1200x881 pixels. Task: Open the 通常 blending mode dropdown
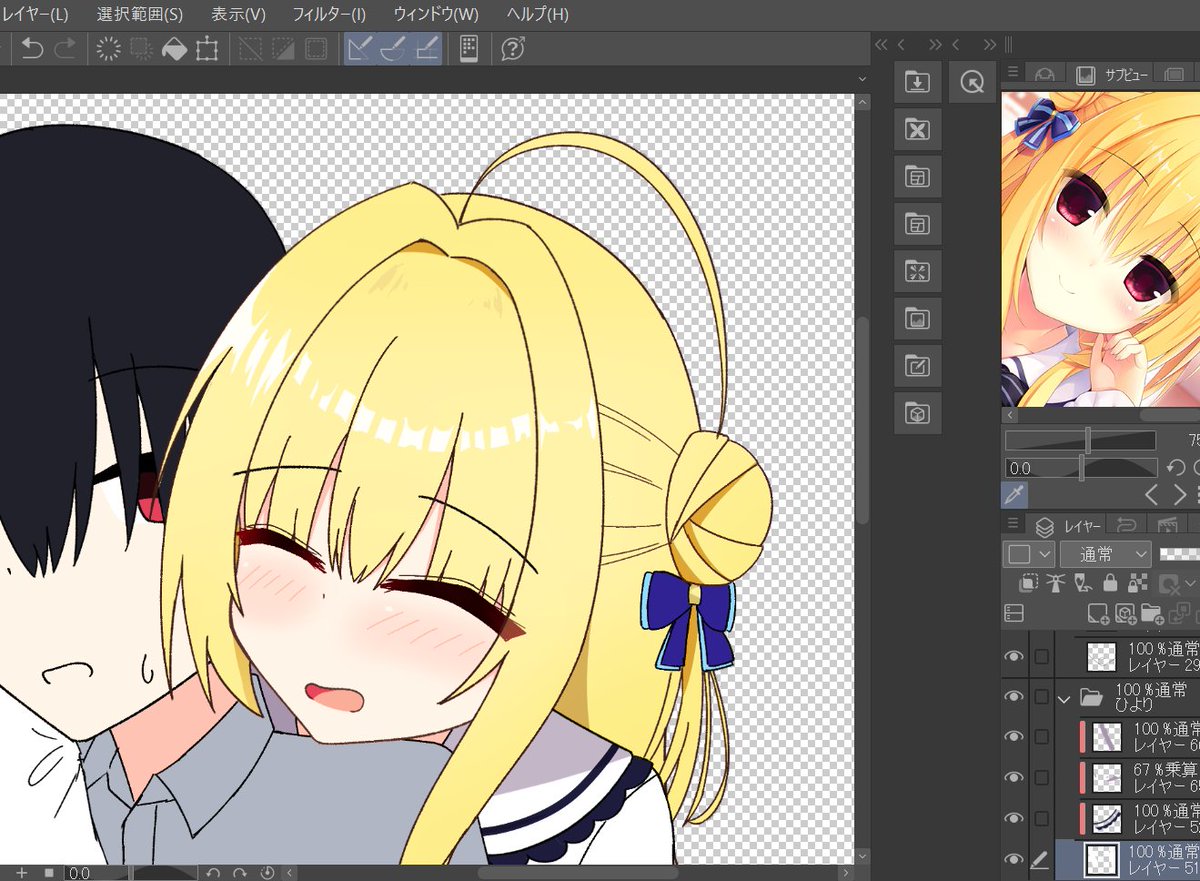tap(1105, 554)
